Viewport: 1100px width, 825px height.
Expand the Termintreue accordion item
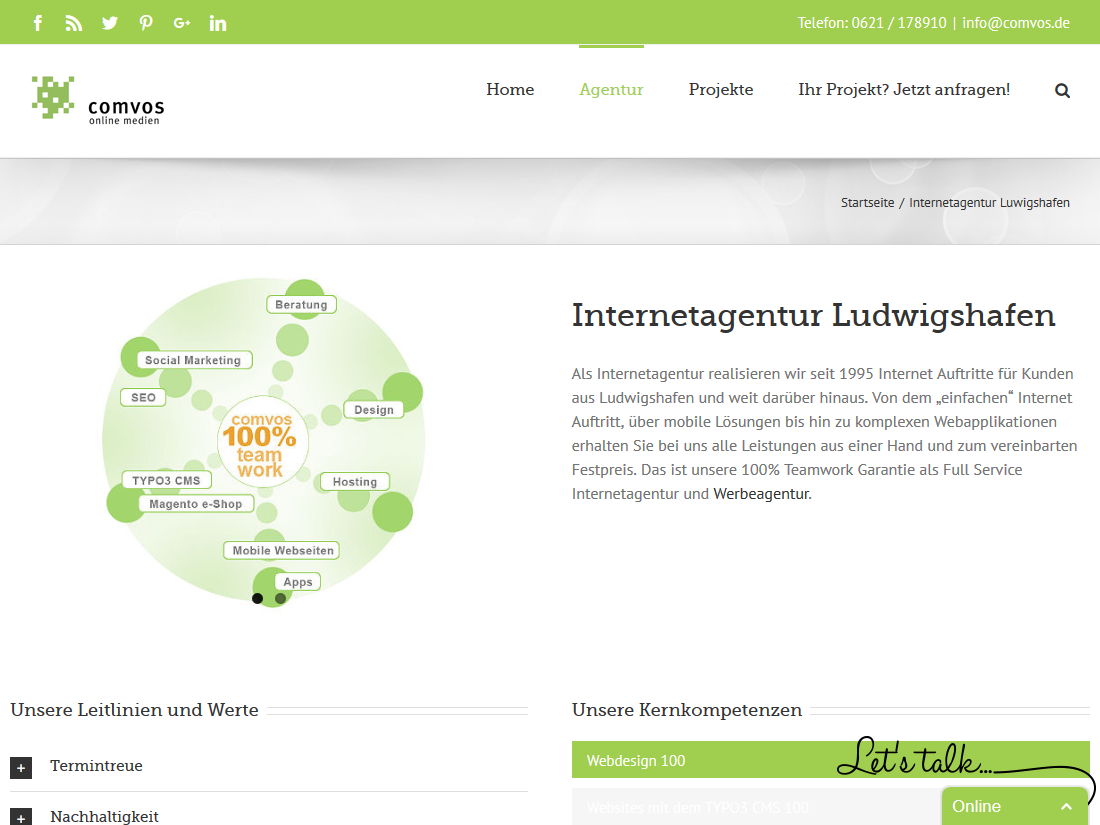coord(21,767)
